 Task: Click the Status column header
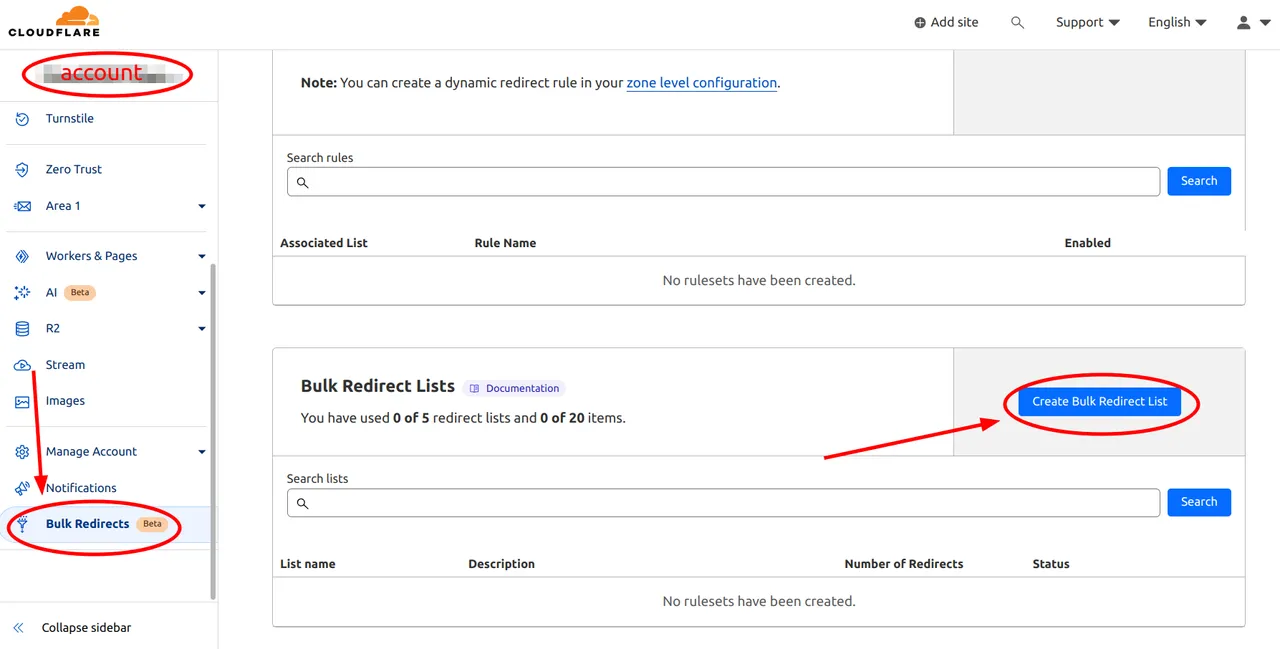pyautogui.click(x=1051, y=564)
